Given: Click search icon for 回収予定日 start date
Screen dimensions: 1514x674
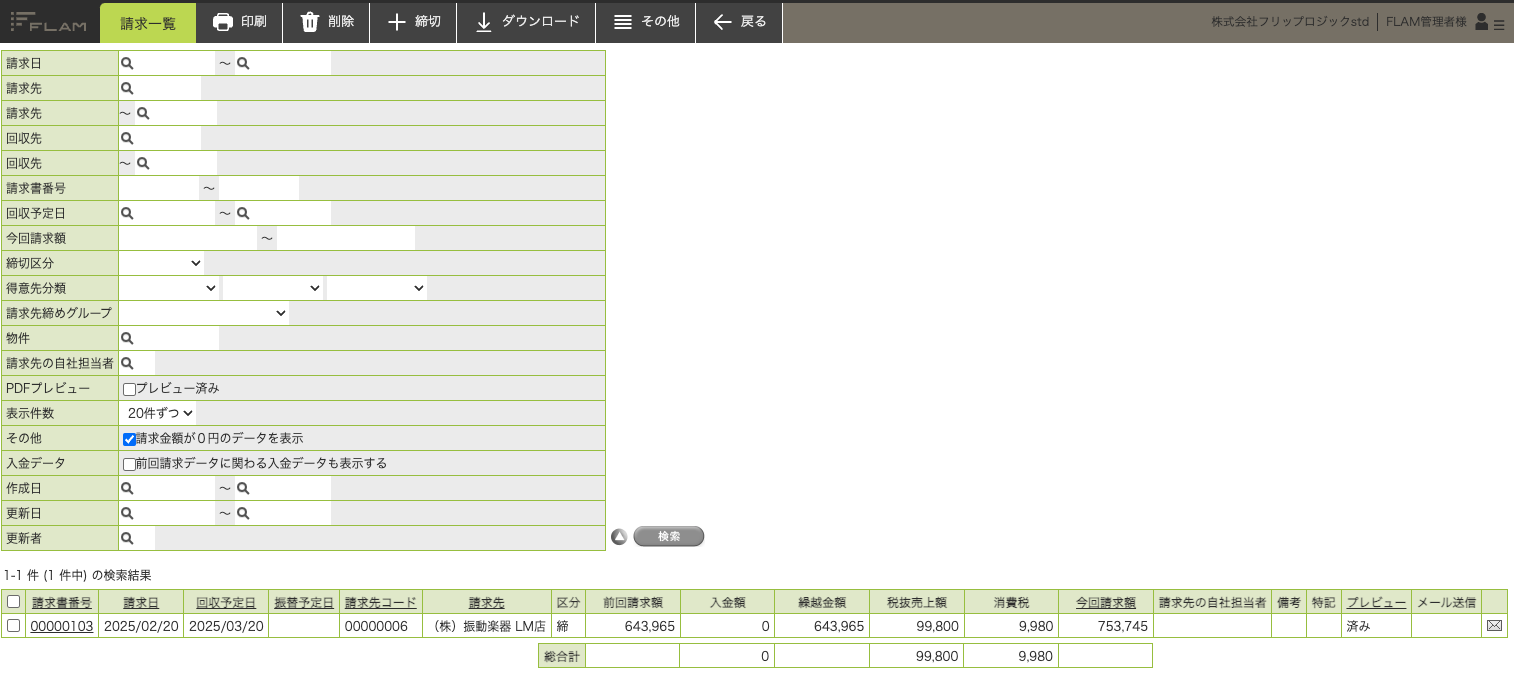Looking at the screenshot, I should [127, 213].
